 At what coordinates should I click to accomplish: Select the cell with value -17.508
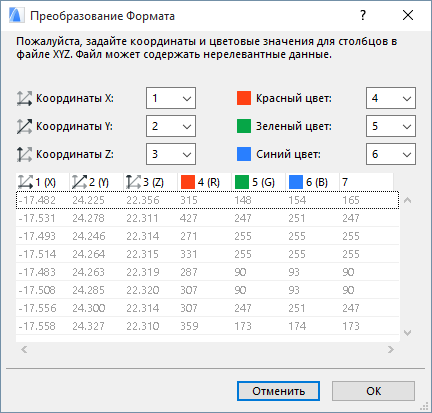coord(37,290)
